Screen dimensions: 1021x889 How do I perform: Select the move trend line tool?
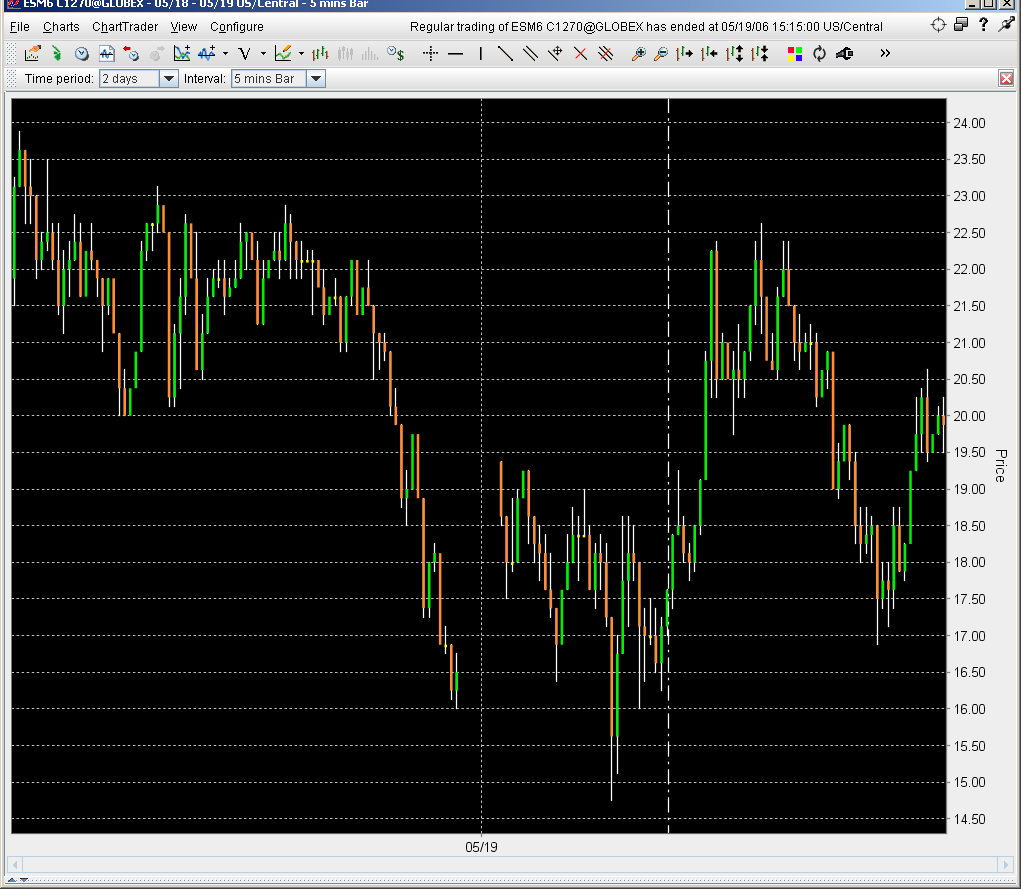click(x=555, y=53)
